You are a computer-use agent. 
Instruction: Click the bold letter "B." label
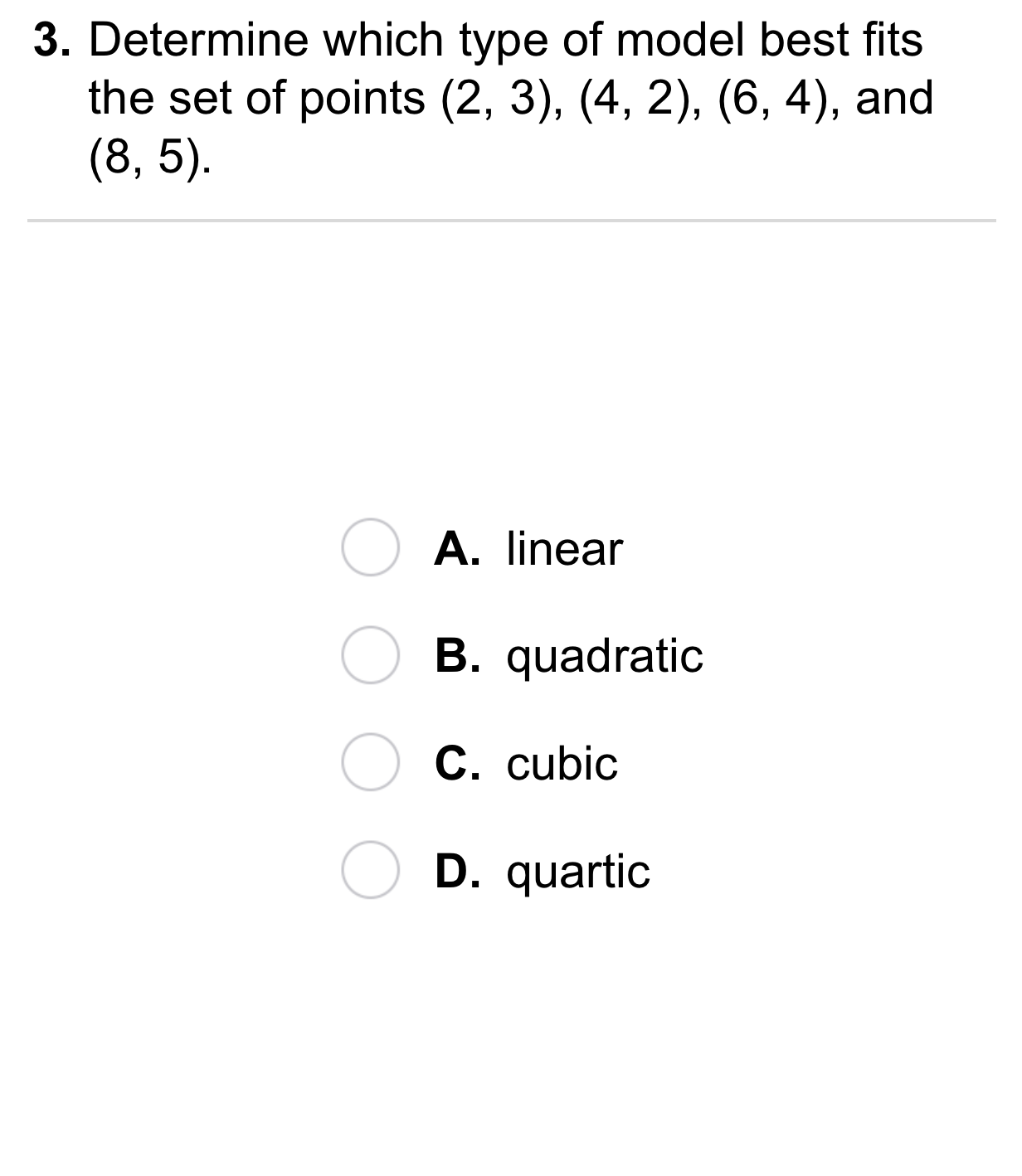(458, 656)
